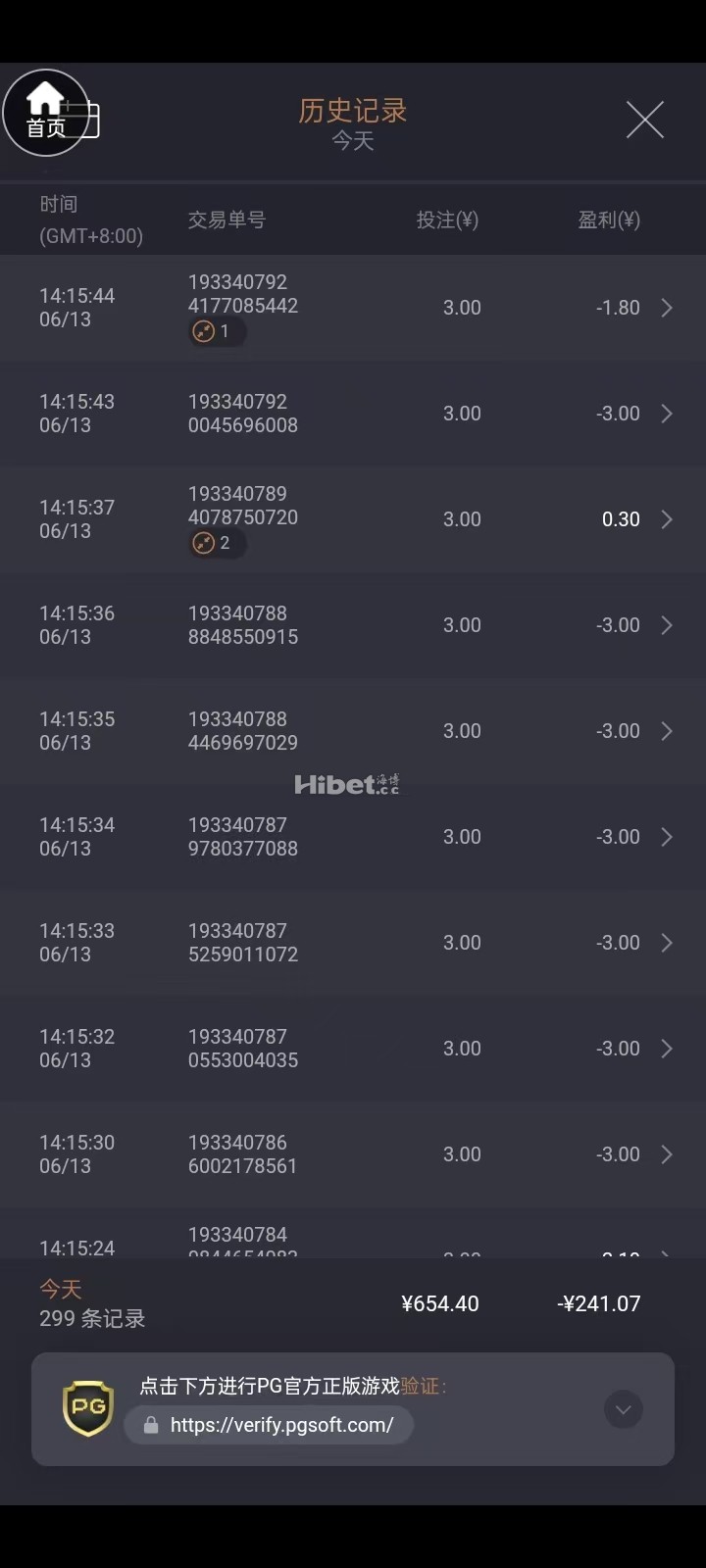Open chevron of the 14:15:36 record
Image resolution: width=706 pixels, height=1568 pixels.
667,625
